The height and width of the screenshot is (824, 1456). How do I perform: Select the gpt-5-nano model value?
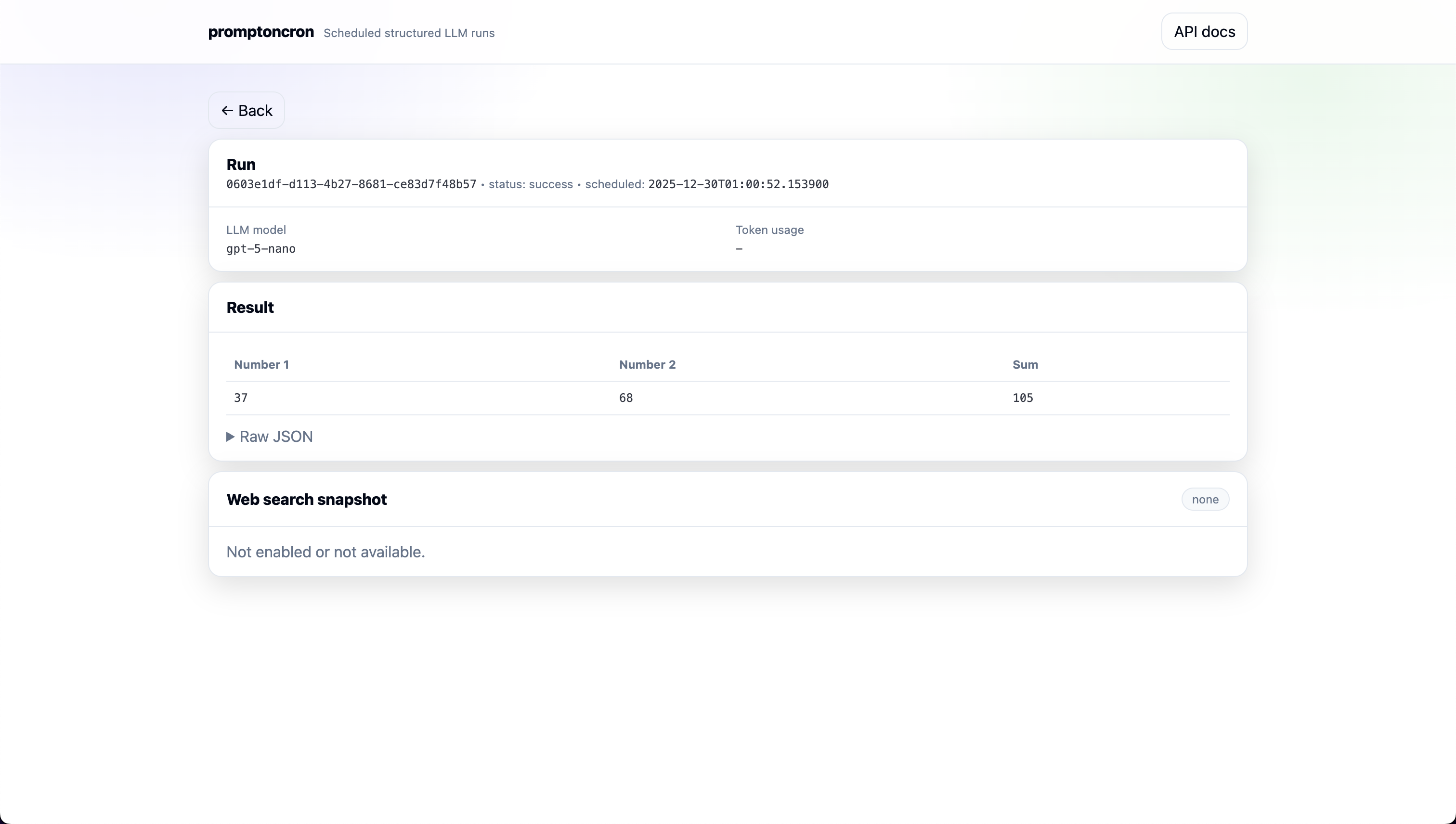[x=260, y=248]
